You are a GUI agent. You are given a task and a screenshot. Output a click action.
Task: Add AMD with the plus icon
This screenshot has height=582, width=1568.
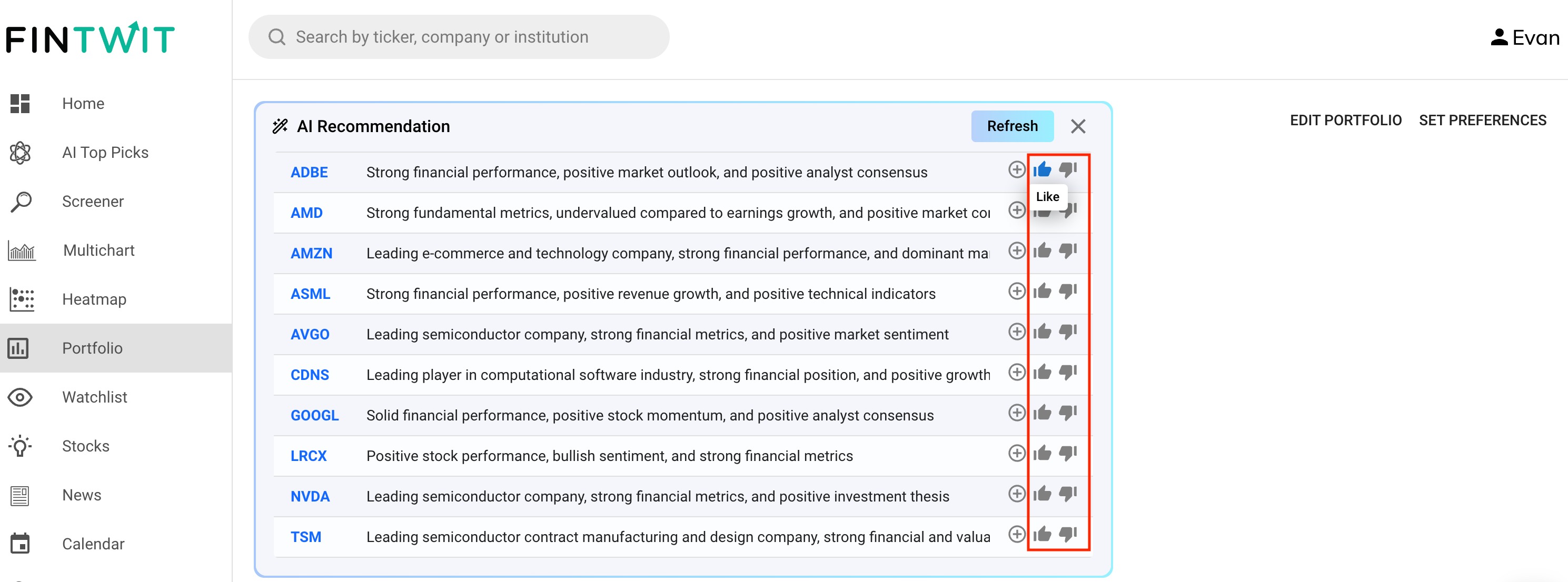click(1017, 210)
